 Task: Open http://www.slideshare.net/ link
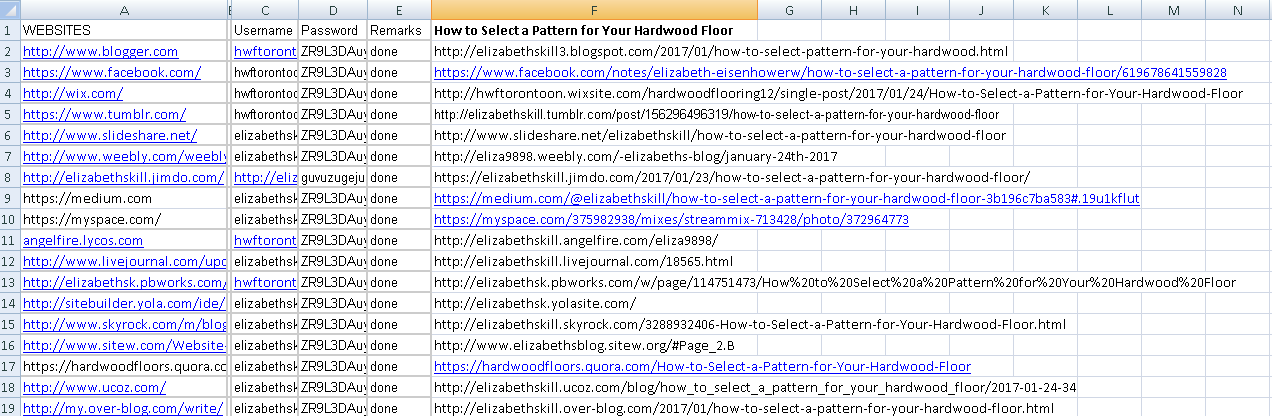[110, 135]
